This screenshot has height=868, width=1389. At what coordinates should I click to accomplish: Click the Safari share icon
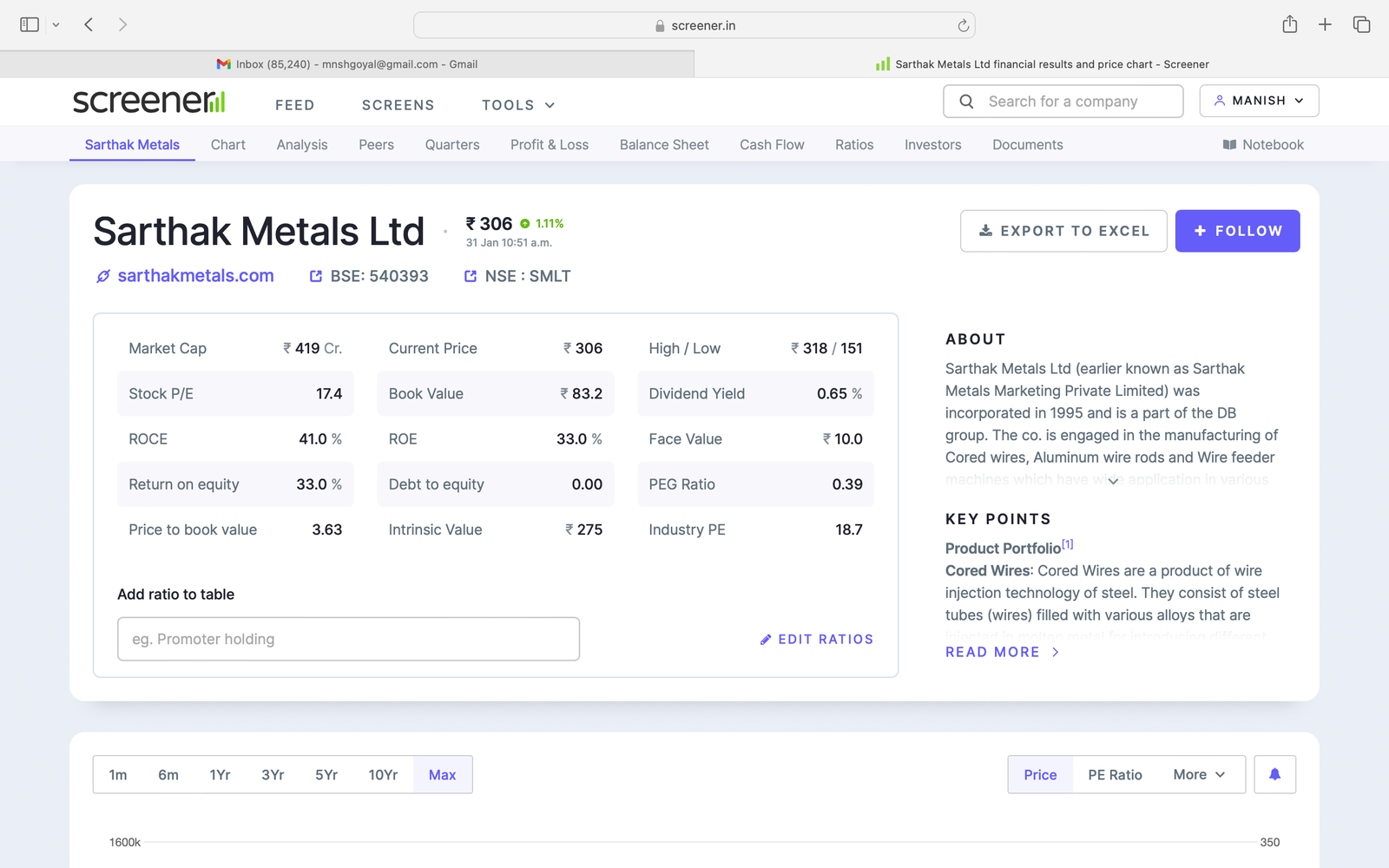[1289, 25]
